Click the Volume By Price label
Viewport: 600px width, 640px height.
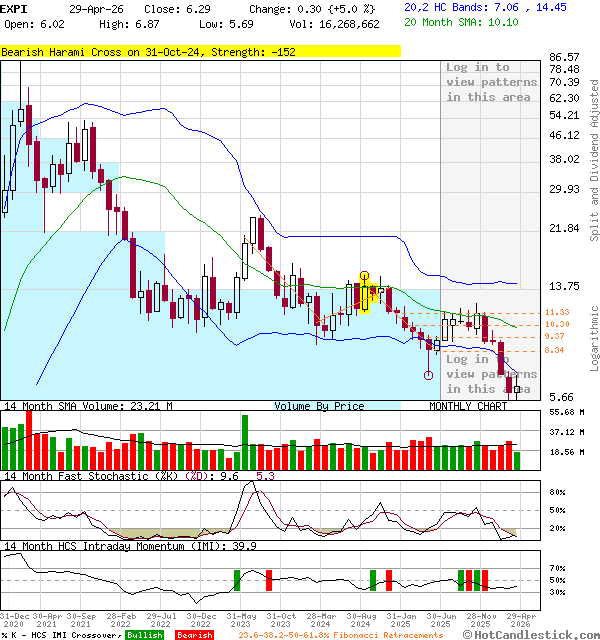[319, 406]
